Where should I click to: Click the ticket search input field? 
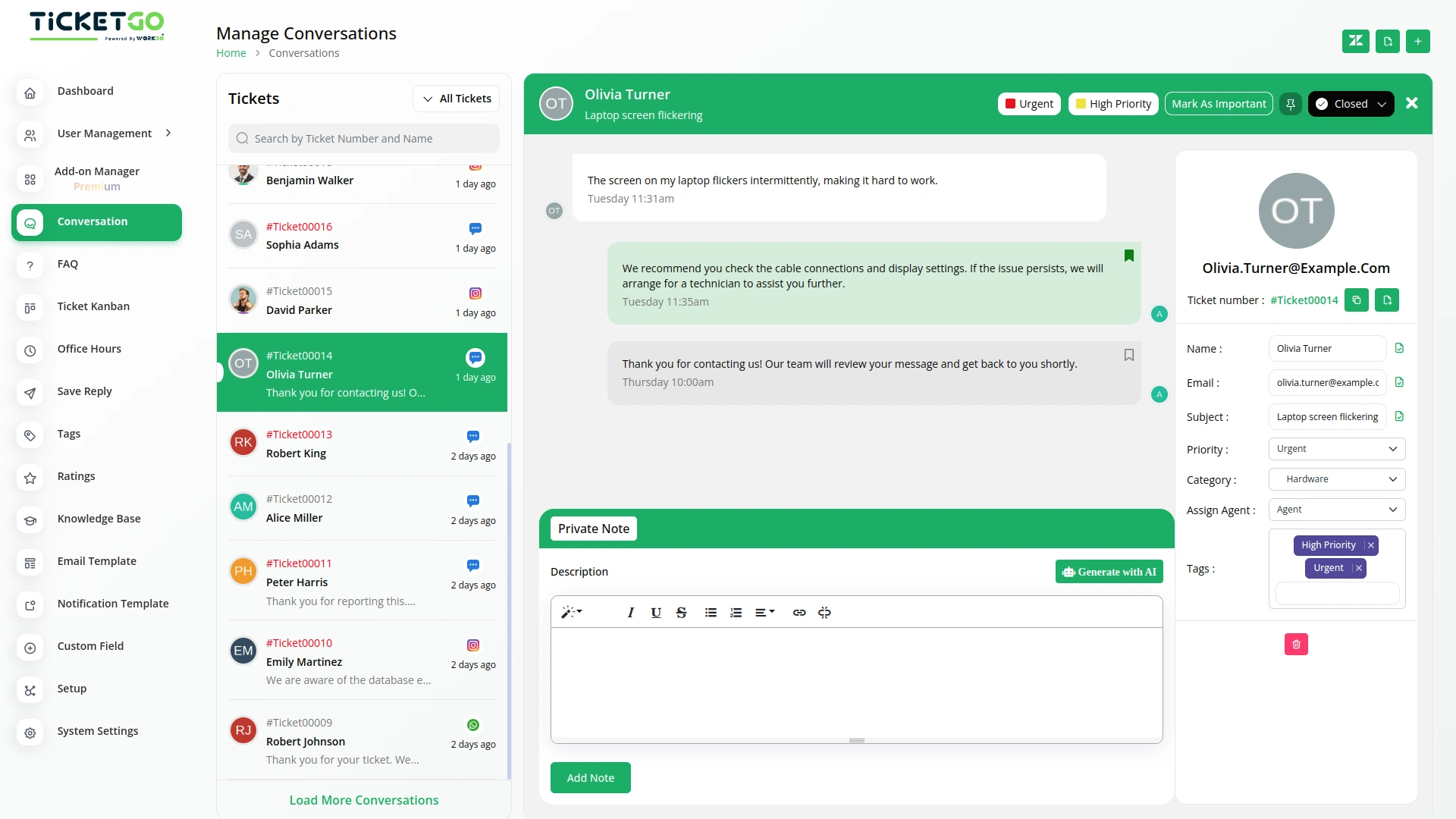coord(364,139)
